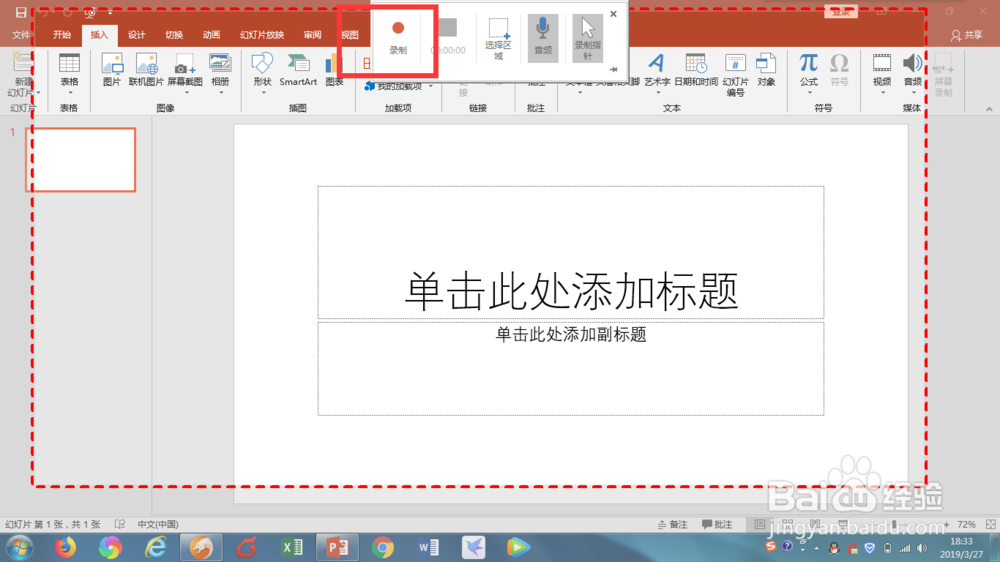Screen dimensions: 1000x562
Task: Switch to PowerPoint in the taskbar
Action: click(337, 547)
